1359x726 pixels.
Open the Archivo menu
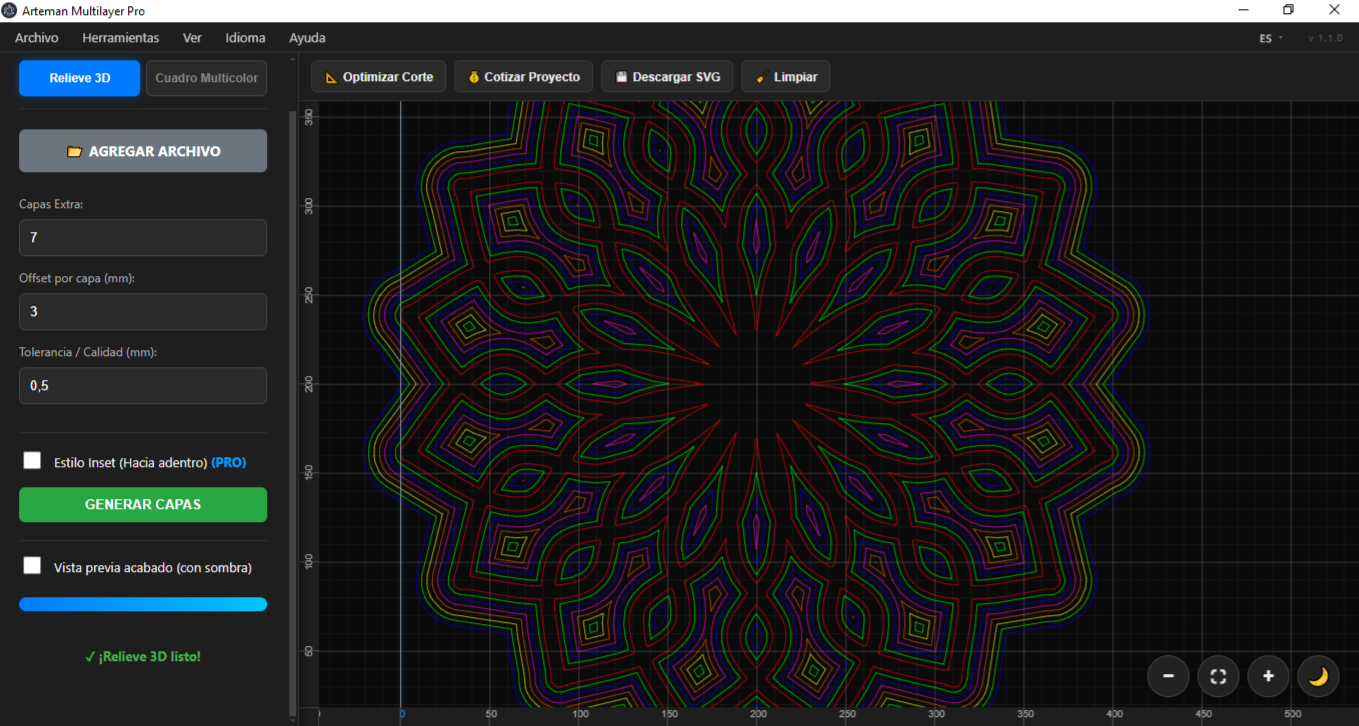36,38
